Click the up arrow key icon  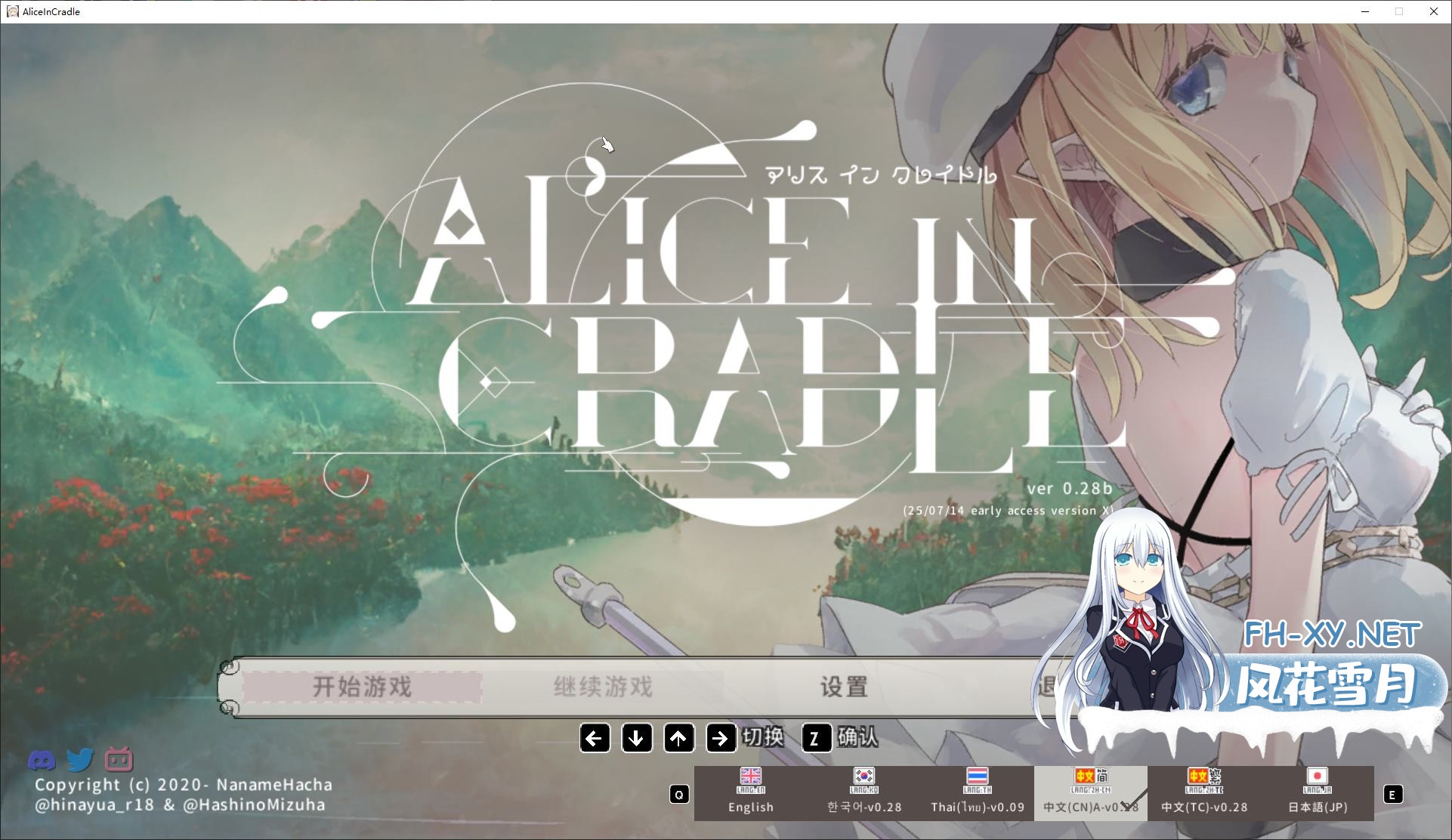coord(679,738)
